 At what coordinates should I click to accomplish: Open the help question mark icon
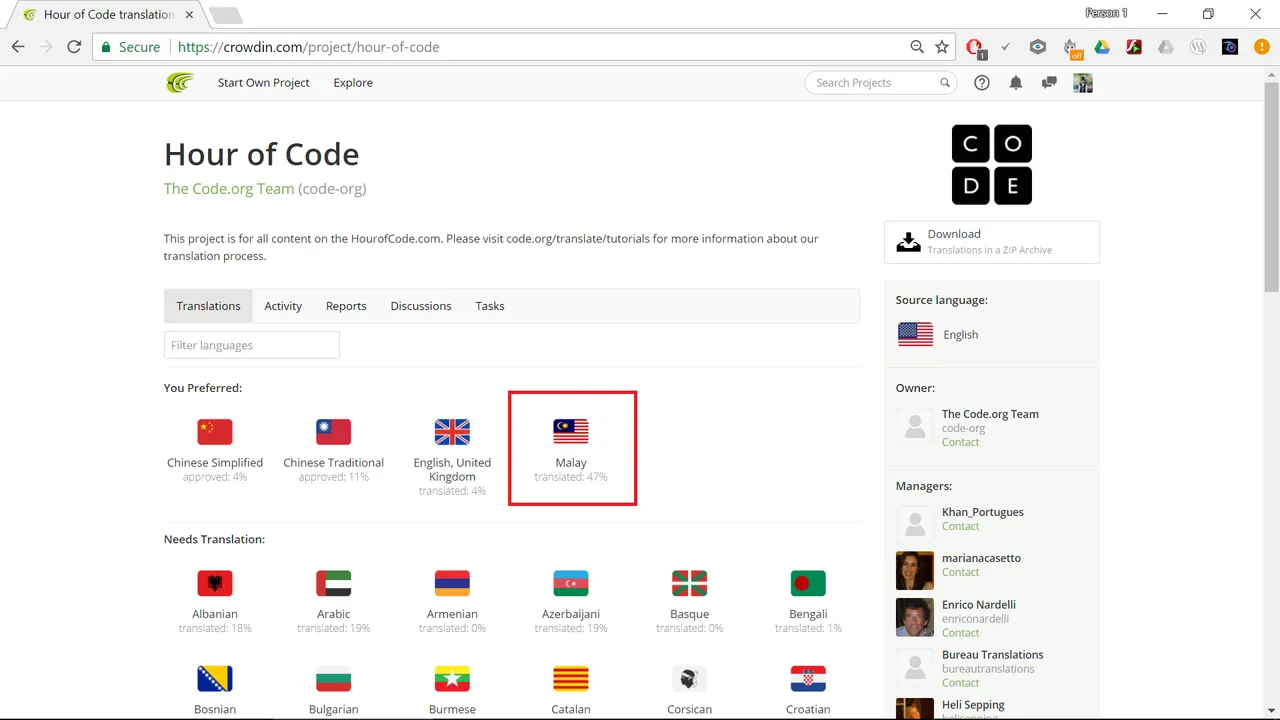(982, 83)
